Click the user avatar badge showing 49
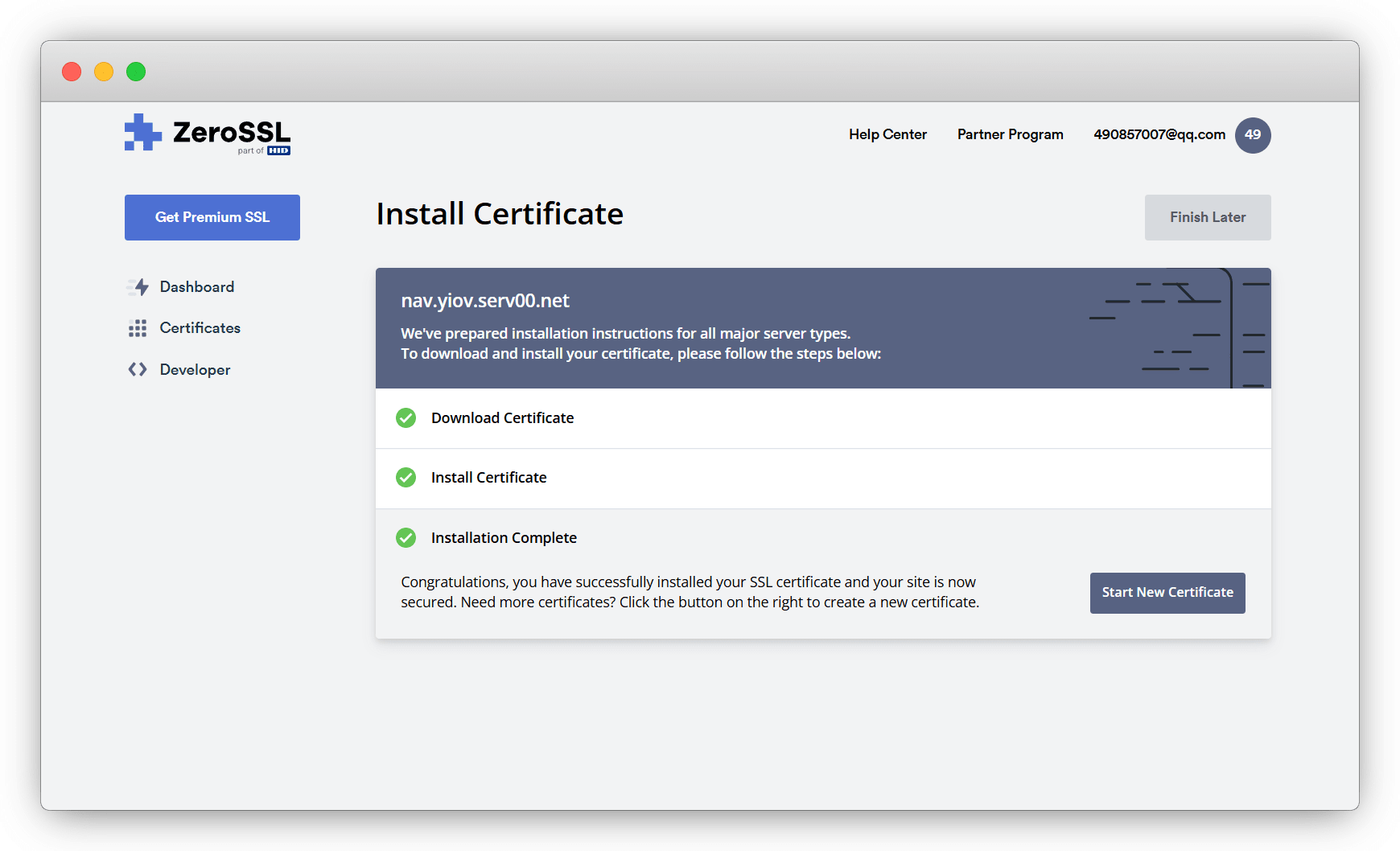Screen dimensions: 1400x851 pos(1253,135)
